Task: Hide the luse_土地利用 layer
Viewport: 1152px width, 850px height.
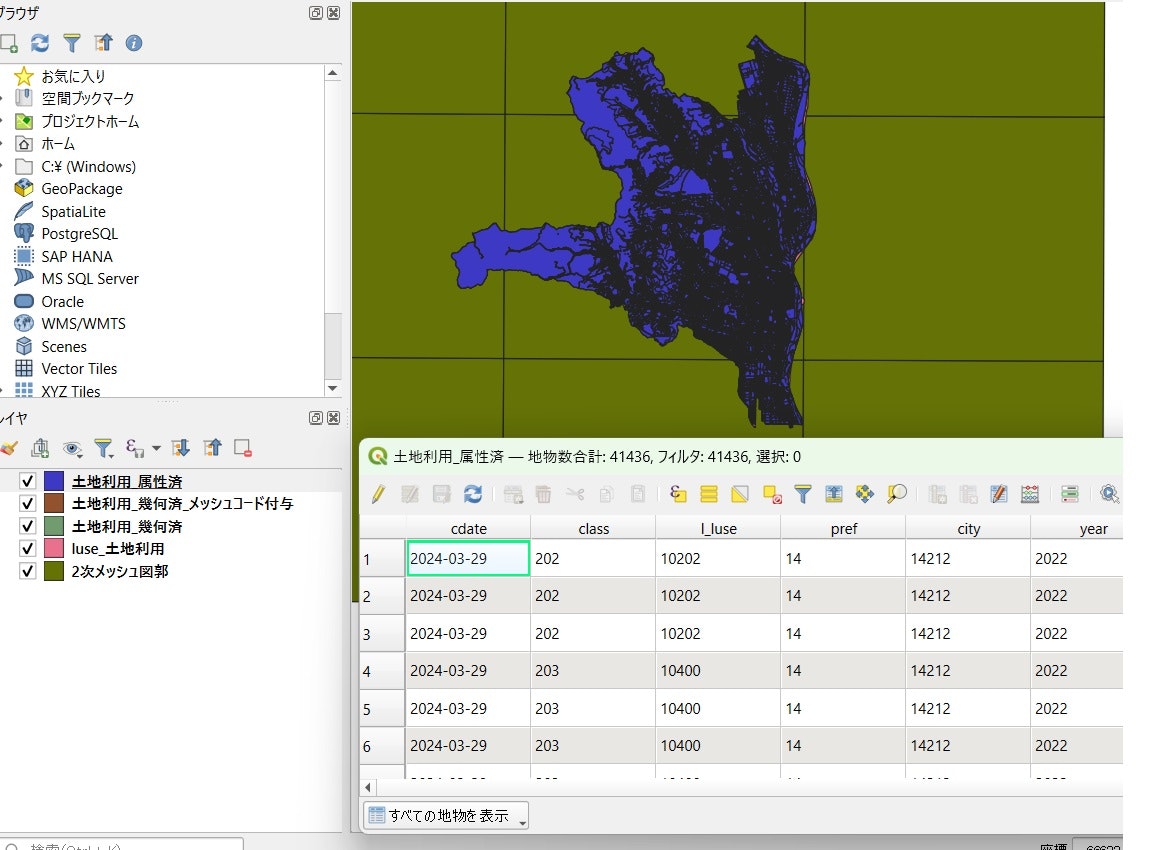Action: pyautogui.click(x=28, y=549)
